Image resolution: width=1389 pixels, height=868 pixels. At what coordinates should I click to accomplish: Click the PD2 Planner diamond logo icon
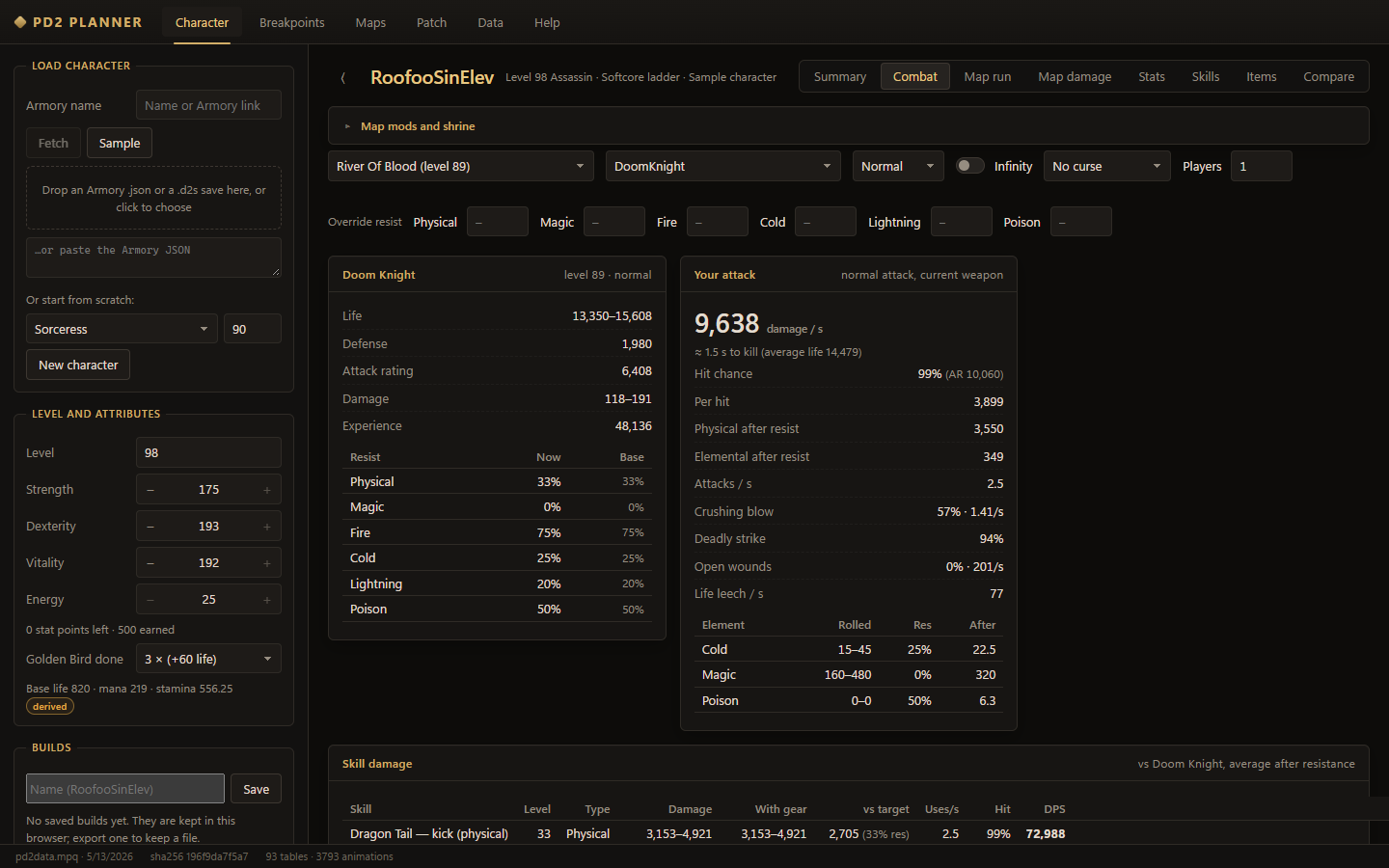tap(20, 22)
